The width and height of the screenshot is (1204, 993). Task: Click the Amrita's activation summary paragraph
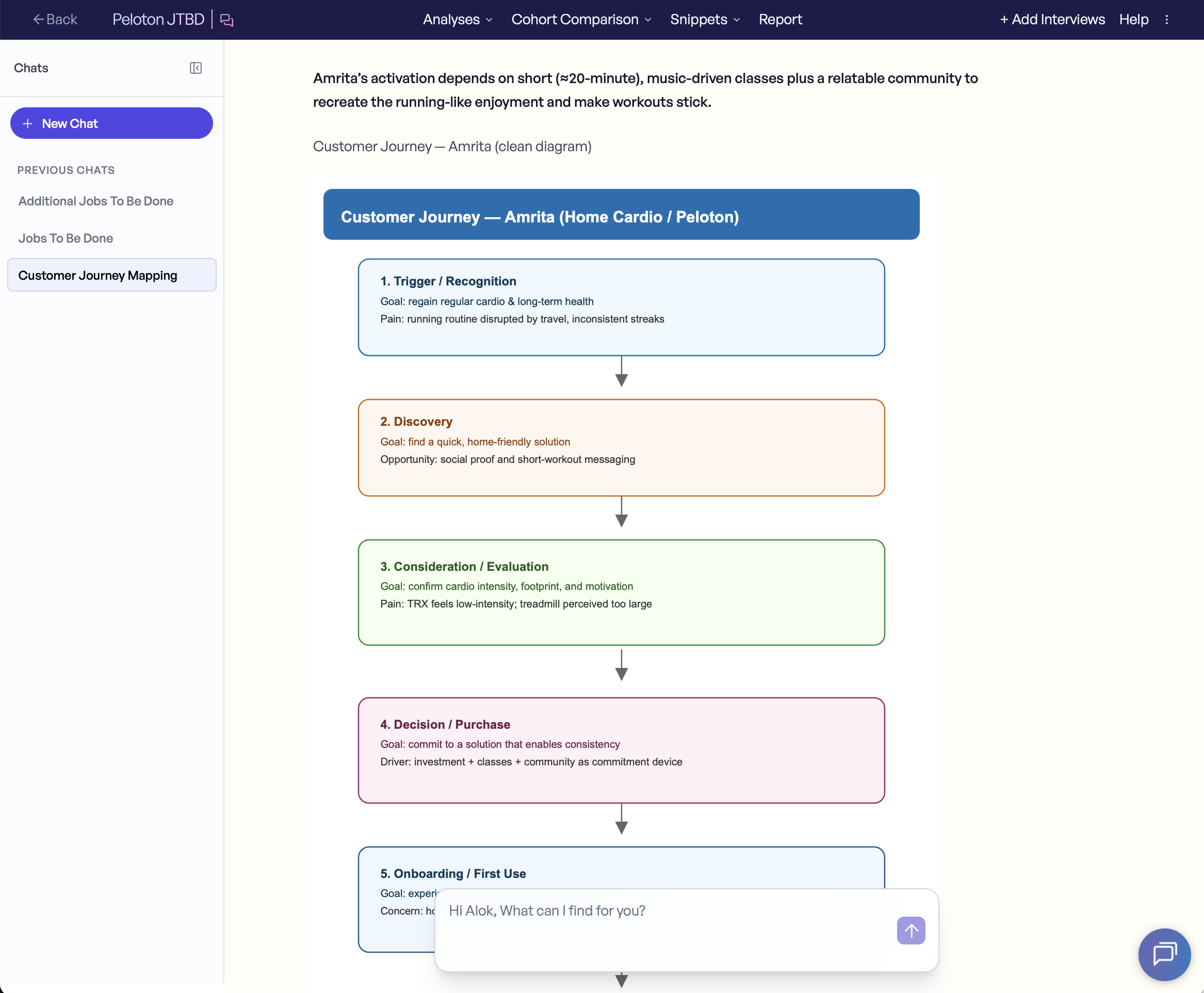(x=645, y=90)
